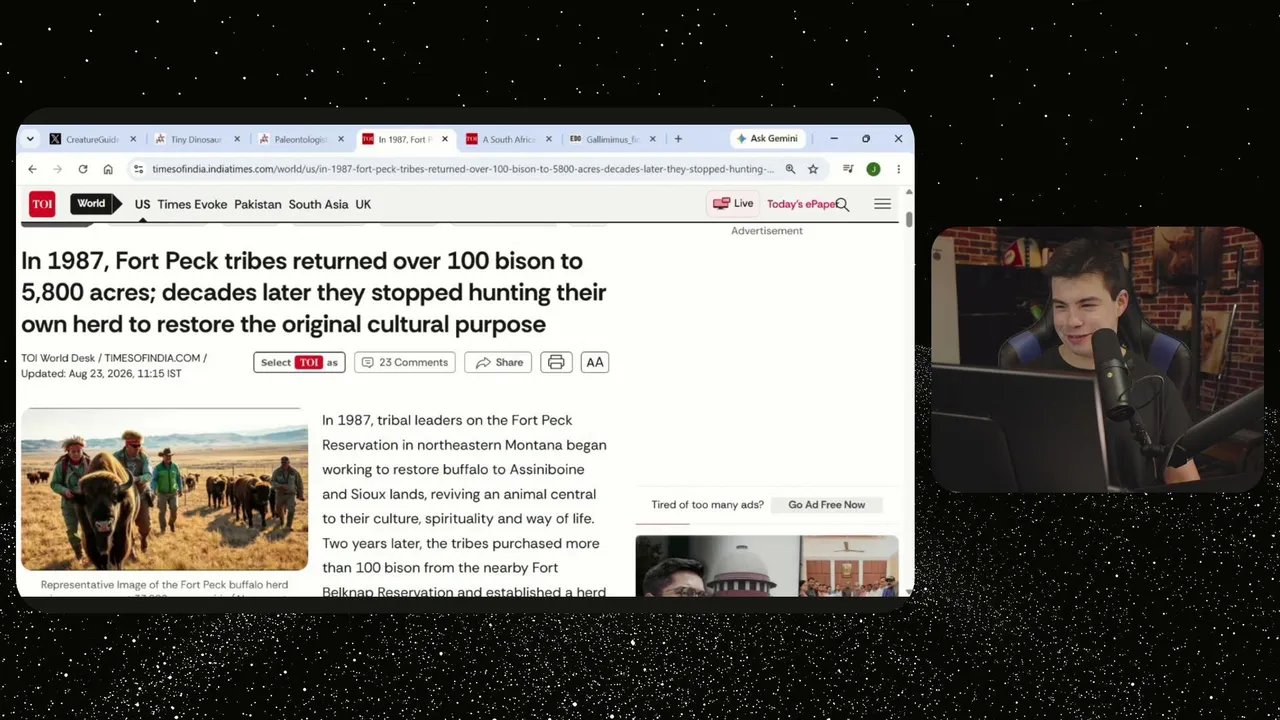This screenshot has width=1280, height=720.
Task: Open the green profile avatar
Action: [873, 169]
